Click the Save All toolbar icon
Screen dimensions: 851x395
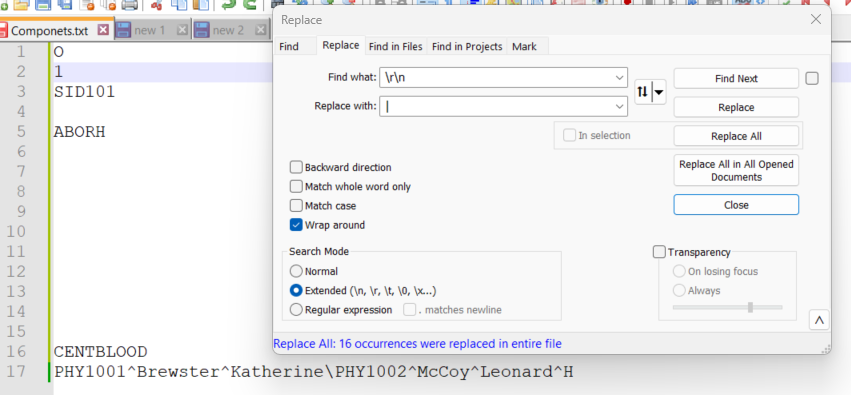tap(64, 4)
